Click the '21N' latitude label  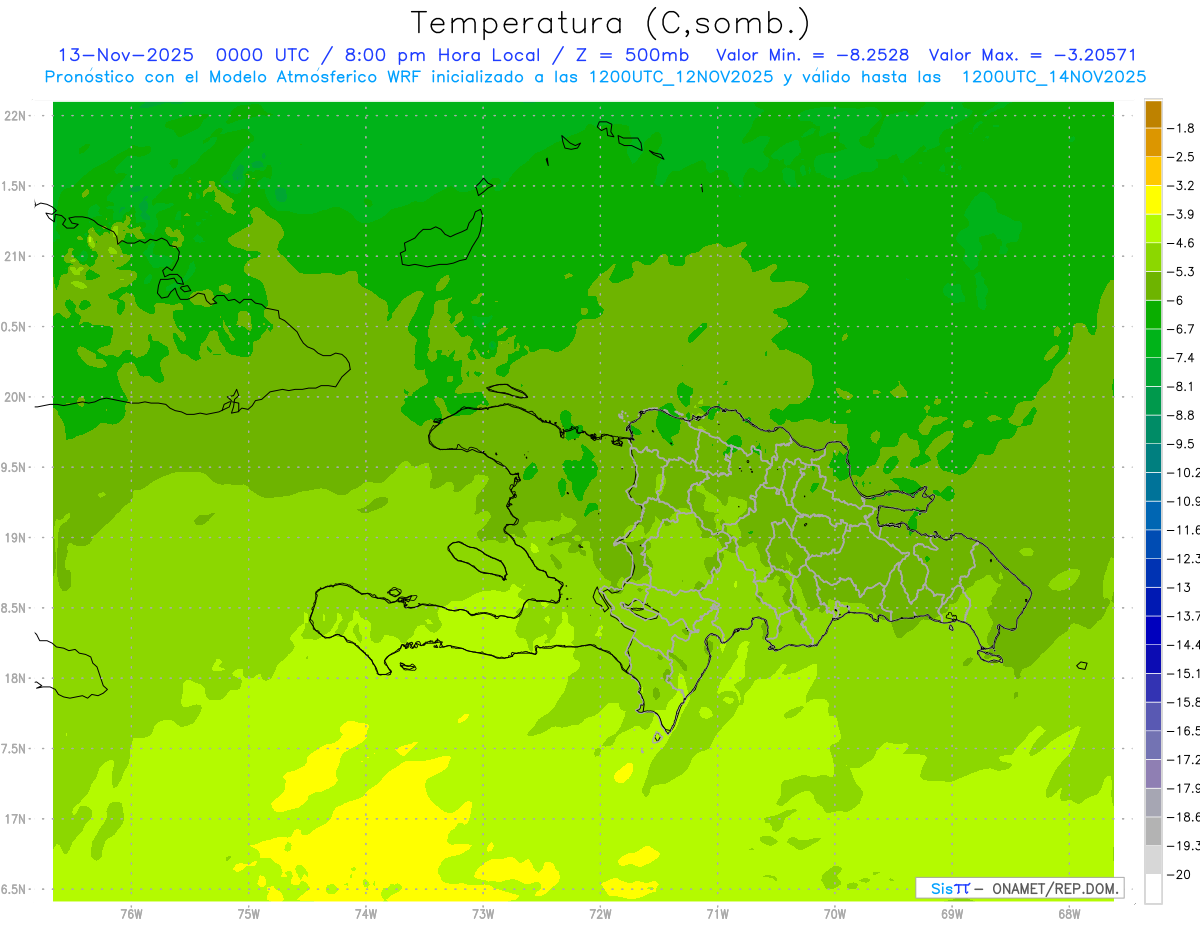(17, 256)
